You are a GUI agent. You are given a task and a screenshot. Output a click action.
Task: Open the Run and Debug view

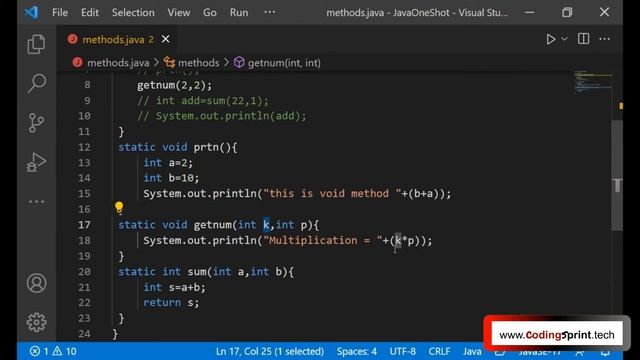[36, 162]
